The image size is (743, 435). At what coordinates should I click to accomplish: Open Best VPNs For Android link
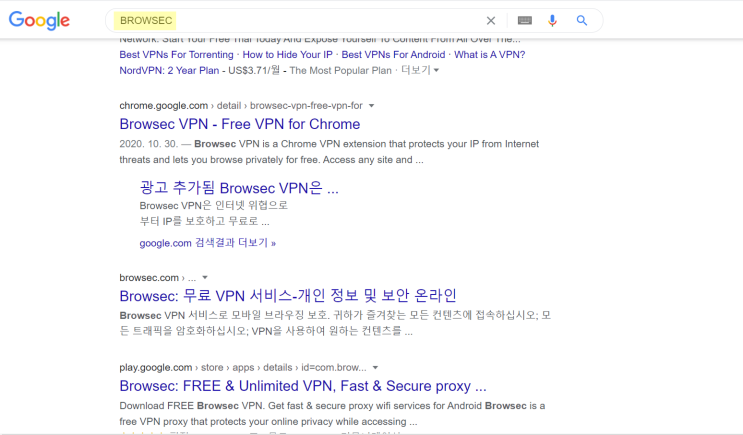tap(393, 54)
